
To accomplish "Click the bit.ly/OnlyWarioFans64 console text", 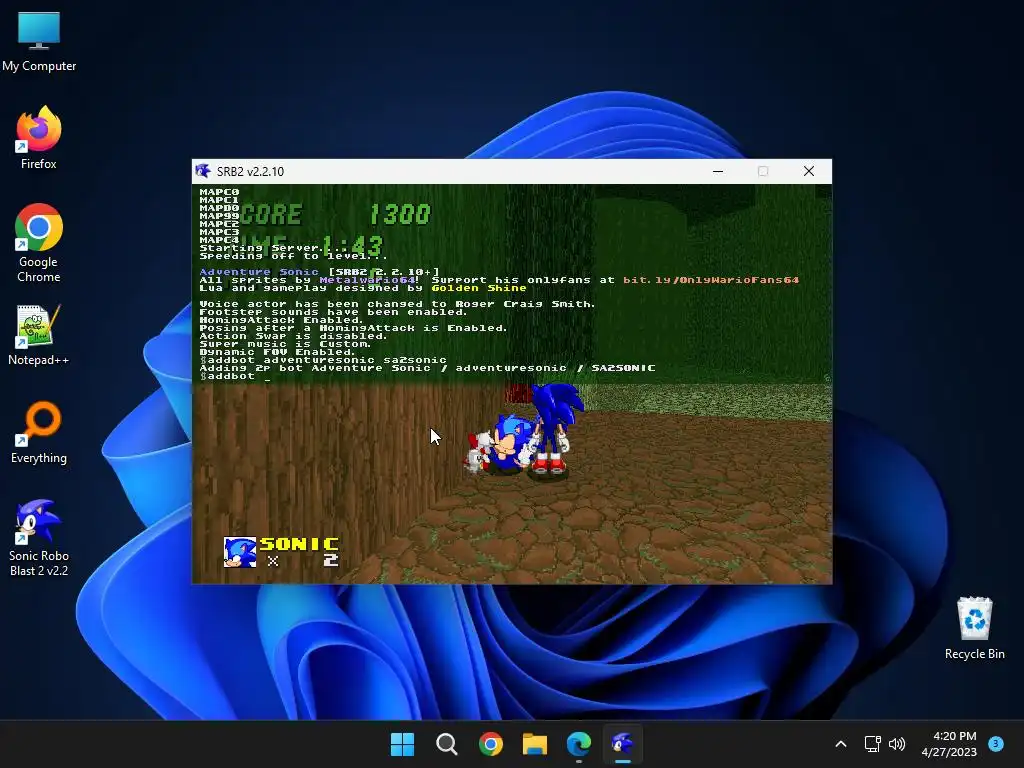I will pyautogui.click(x=711, y=280).
